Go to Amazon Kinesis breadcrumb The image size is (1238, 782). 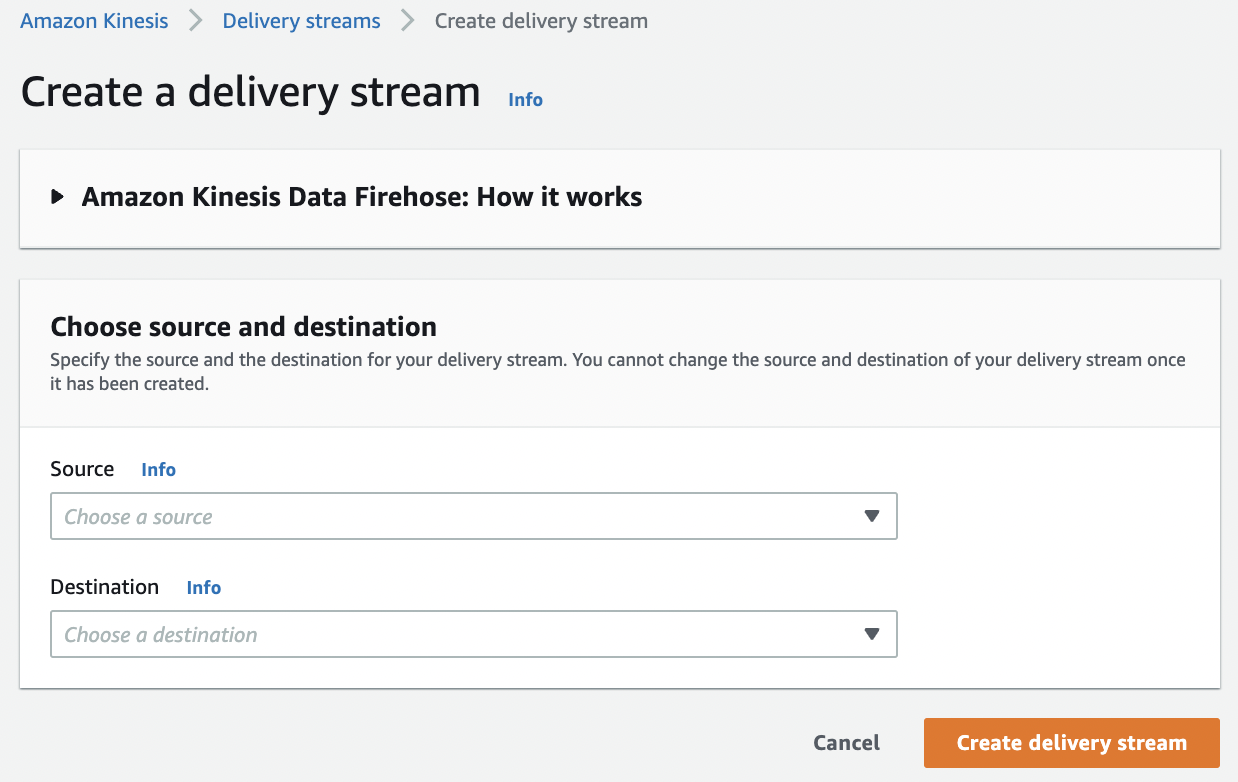(x=94, y=21)
